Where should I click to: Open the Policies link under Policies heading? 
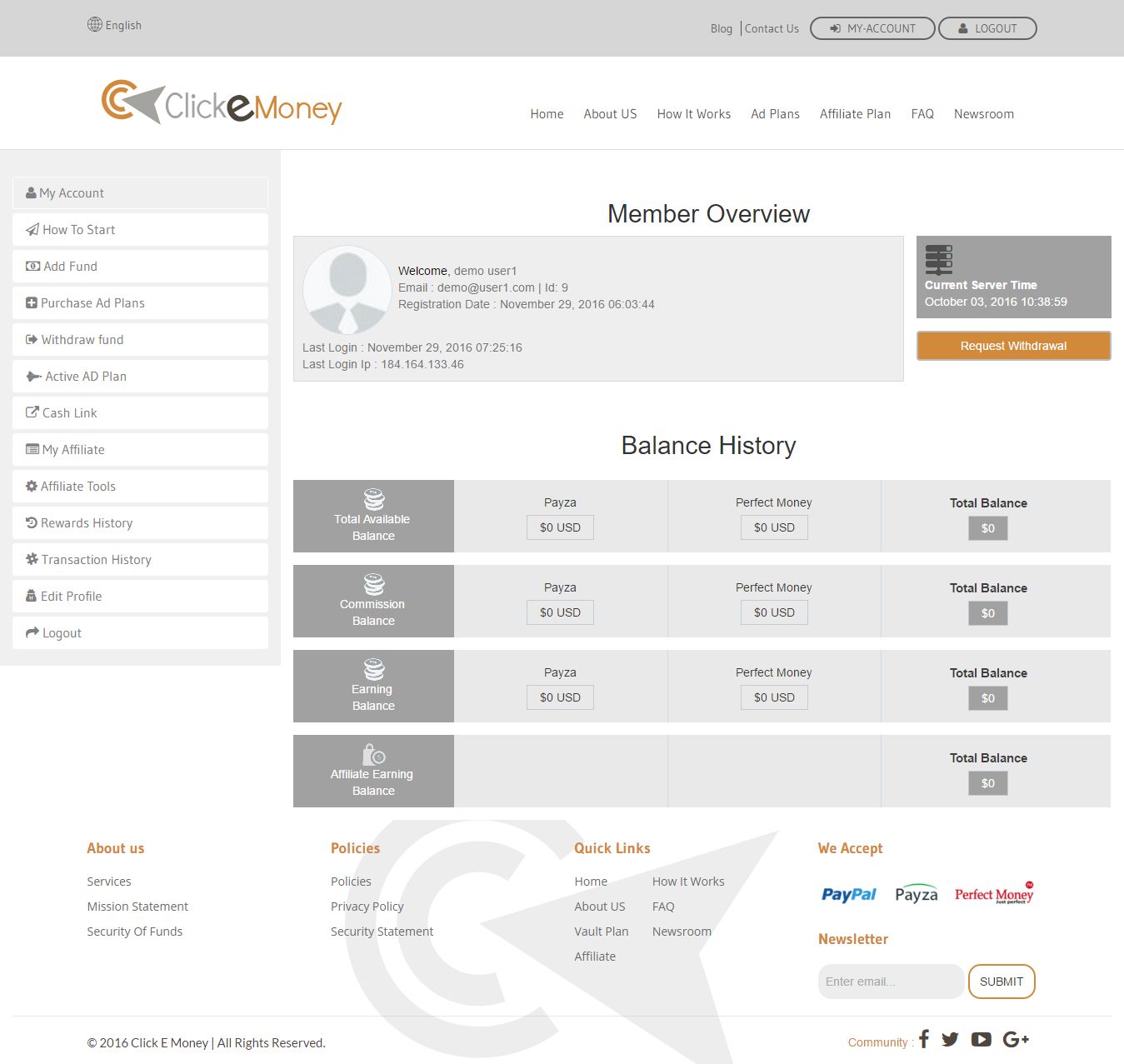pyautogui.click(x=351, y=882)
